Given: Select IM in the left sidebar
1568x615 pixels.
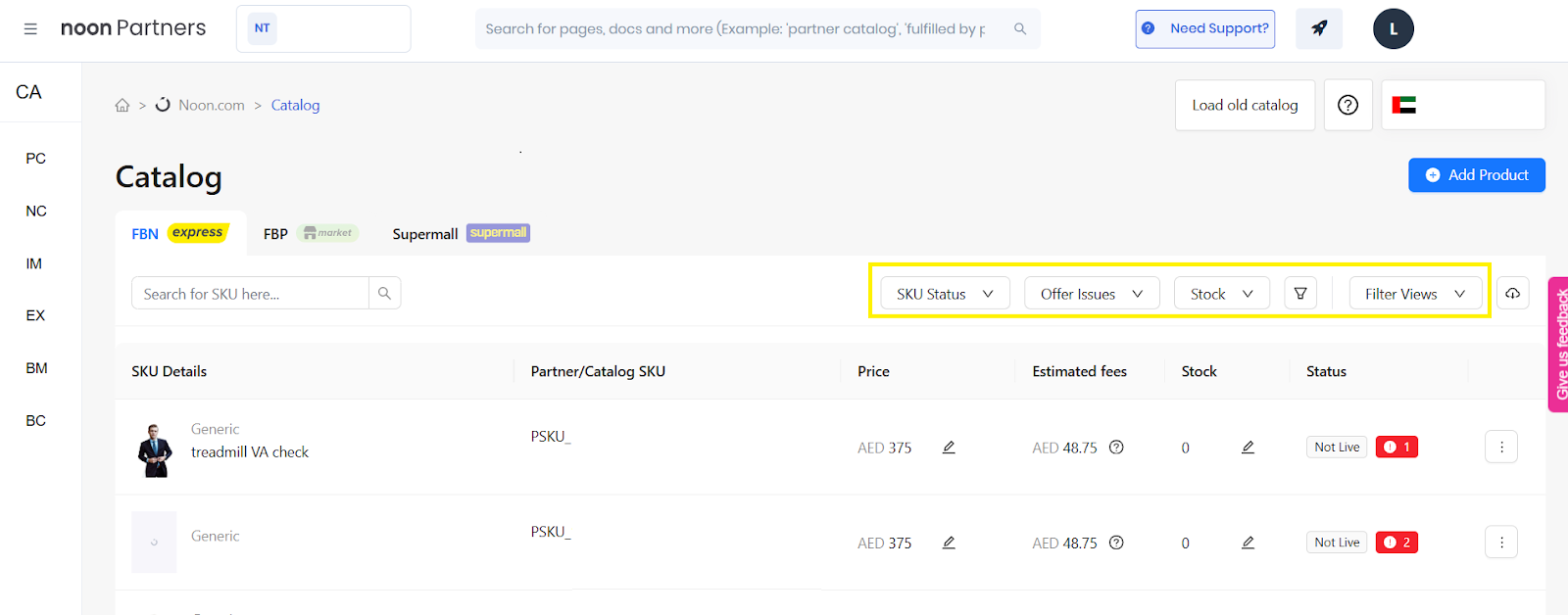Looking at the screenshot, I should 34,263.
